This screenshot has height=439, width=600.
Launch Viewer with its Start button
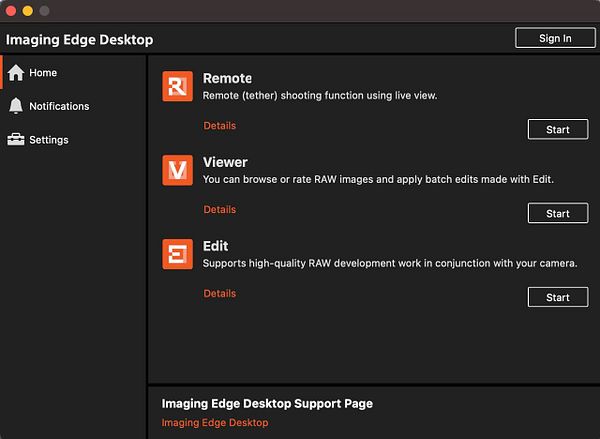coord(557,213)
